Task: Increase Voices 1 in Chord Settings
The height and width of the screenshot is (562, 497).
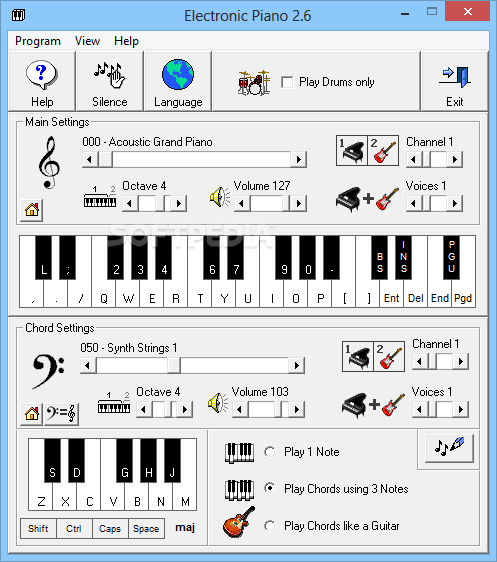Action: [461, 409]
